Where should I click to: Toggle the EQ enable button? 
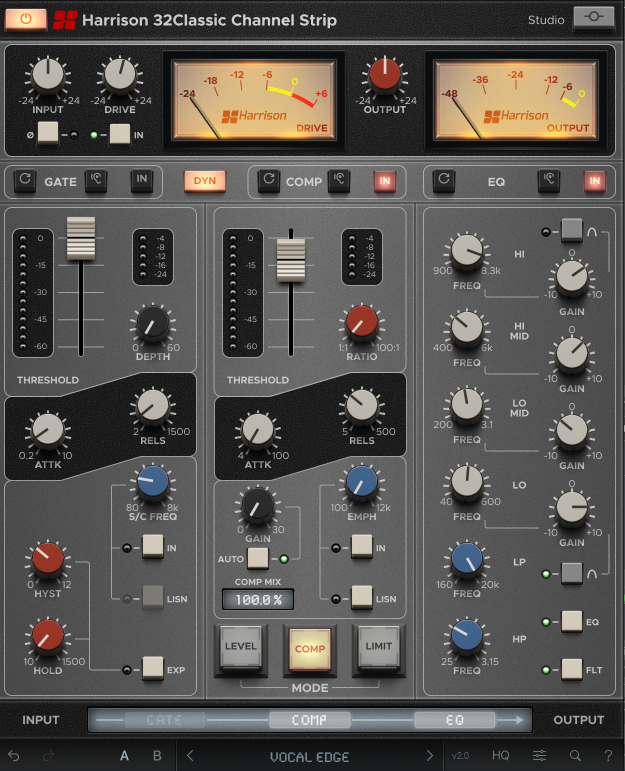[572, 622]
